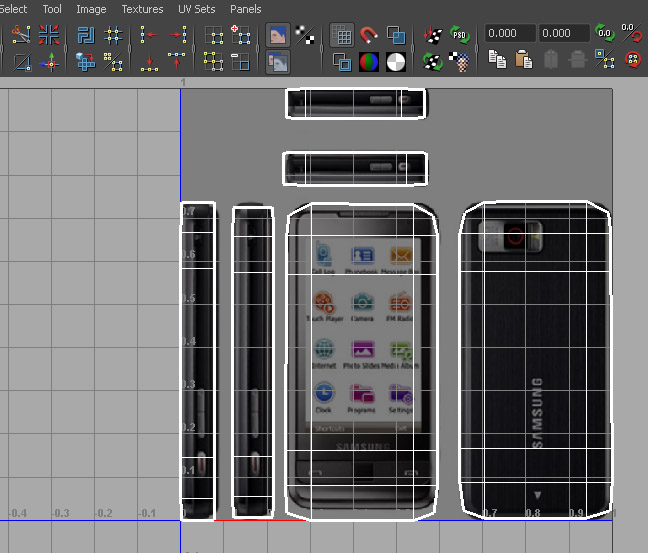The width and height of the screenshot is (648, 553).
Task: Open the Textures menu
Action: tap(143, 9)
